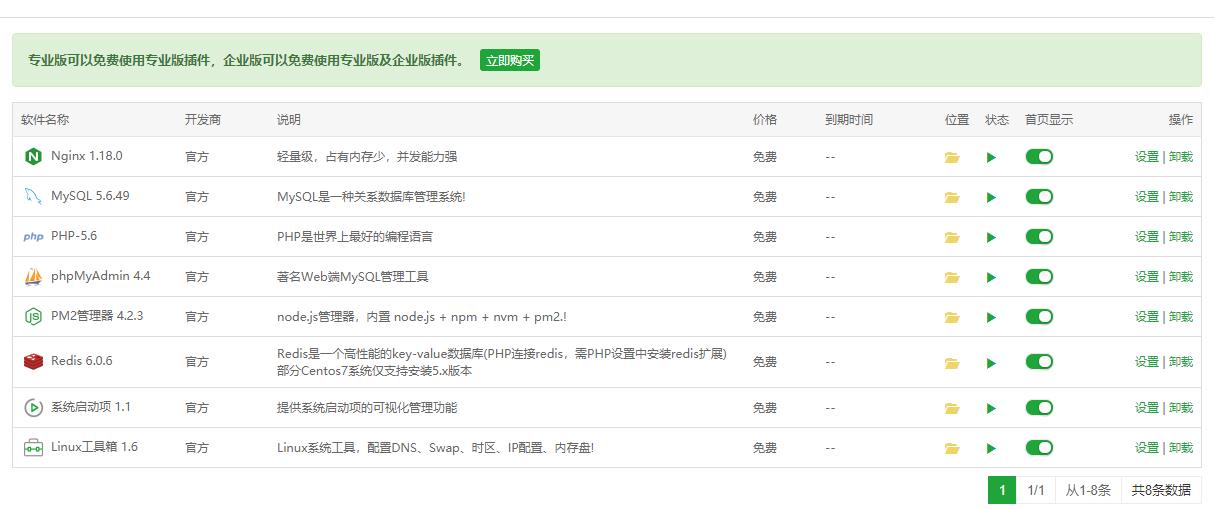The width and height of the screenshot is (1214, 509).
Task: Click the phpMyAdmin sailboat icon
Action: coord(33,277)
